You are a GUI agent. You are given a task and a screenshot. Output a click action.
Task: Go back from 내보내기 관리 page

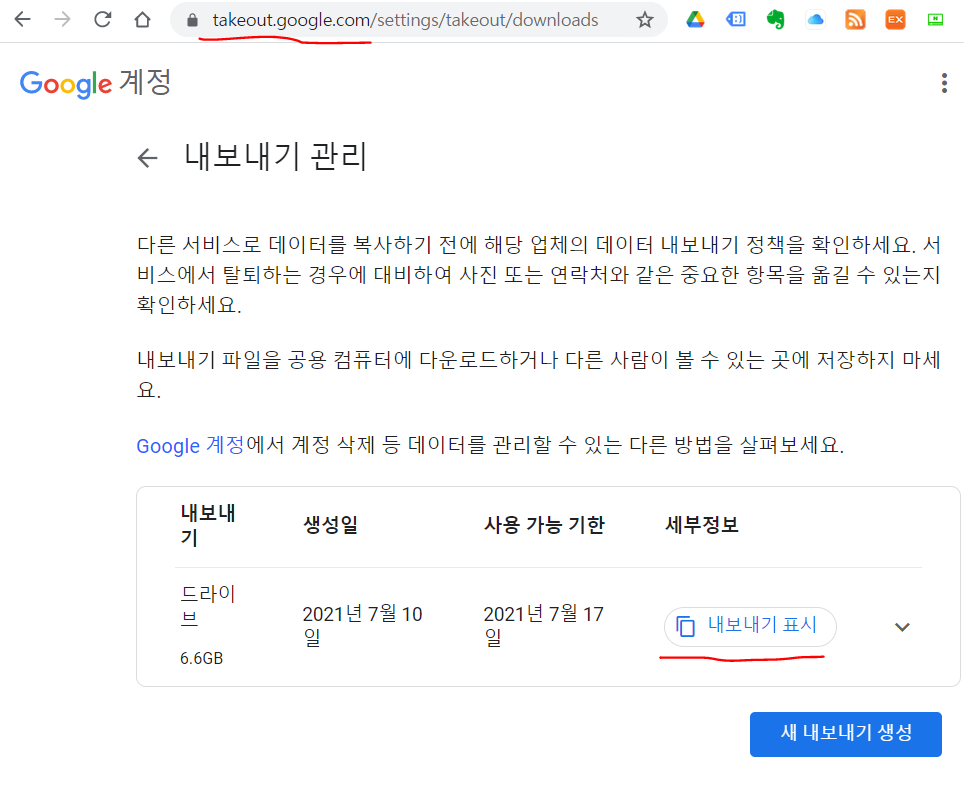[148, 158]
